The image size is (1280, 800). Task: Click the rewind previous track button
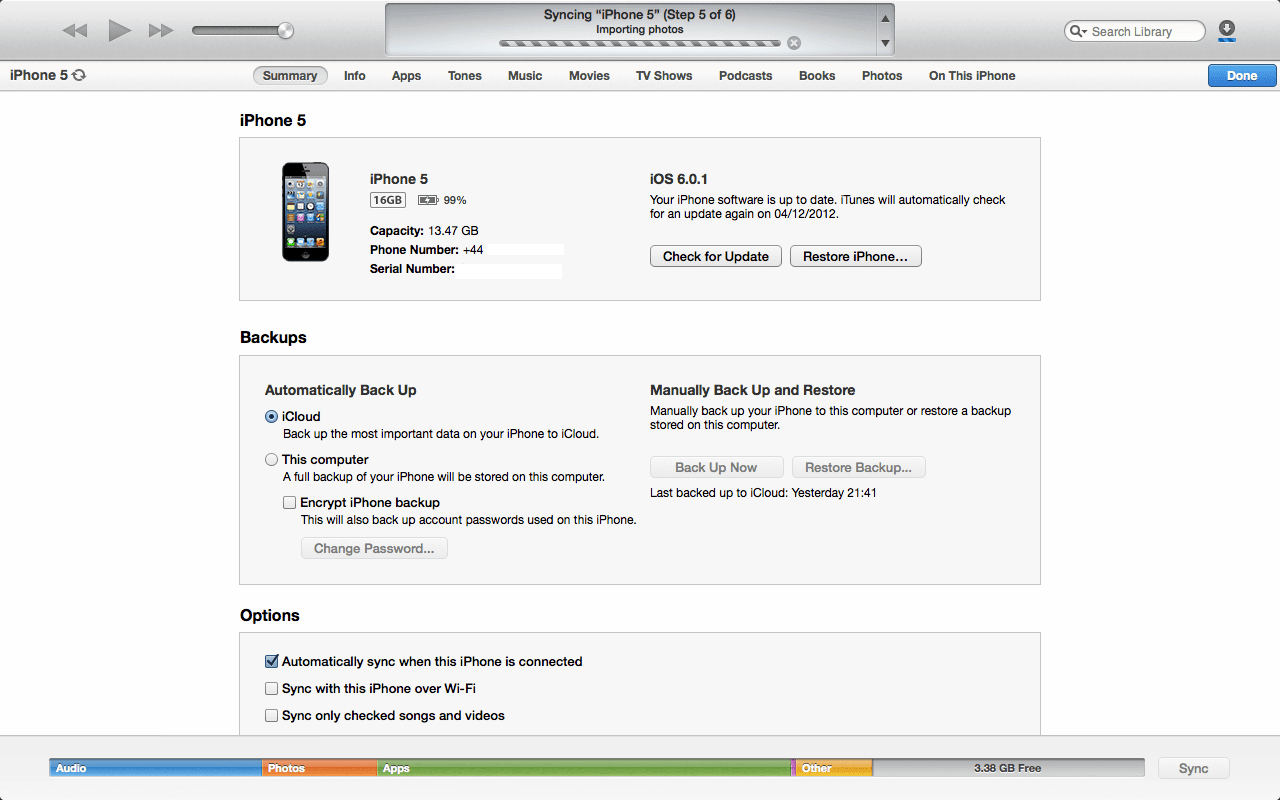coord(75,31)
